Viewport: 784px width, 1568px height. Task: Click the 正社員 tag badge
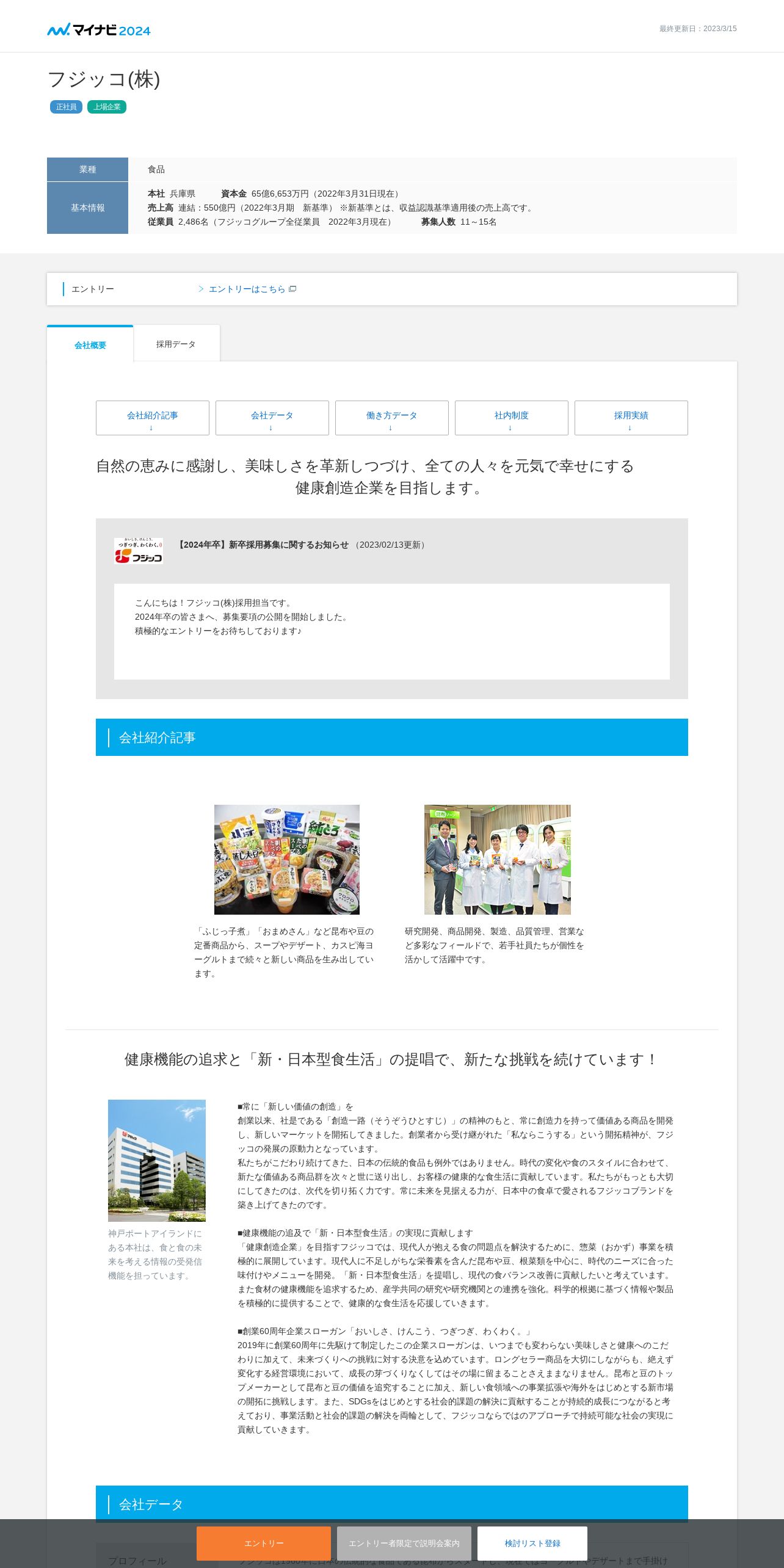click(x=66, y=107)
